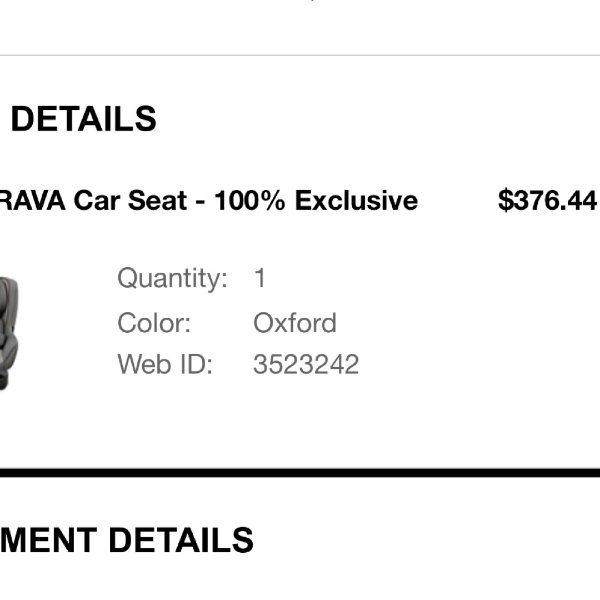Select the quantity value 1
The image size is (600, 600).
(x=260, y=278)
